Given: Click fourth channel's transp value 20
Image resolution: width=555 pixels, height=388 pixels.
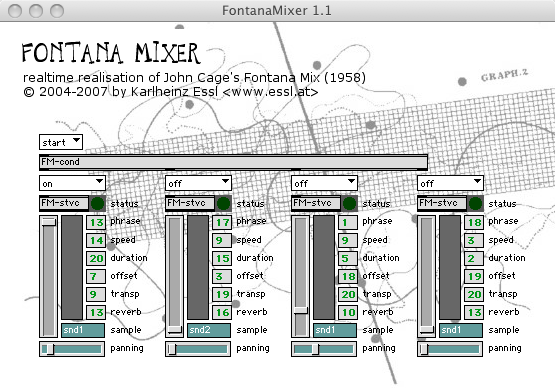Looking at the screenshot, I should 474,294.
